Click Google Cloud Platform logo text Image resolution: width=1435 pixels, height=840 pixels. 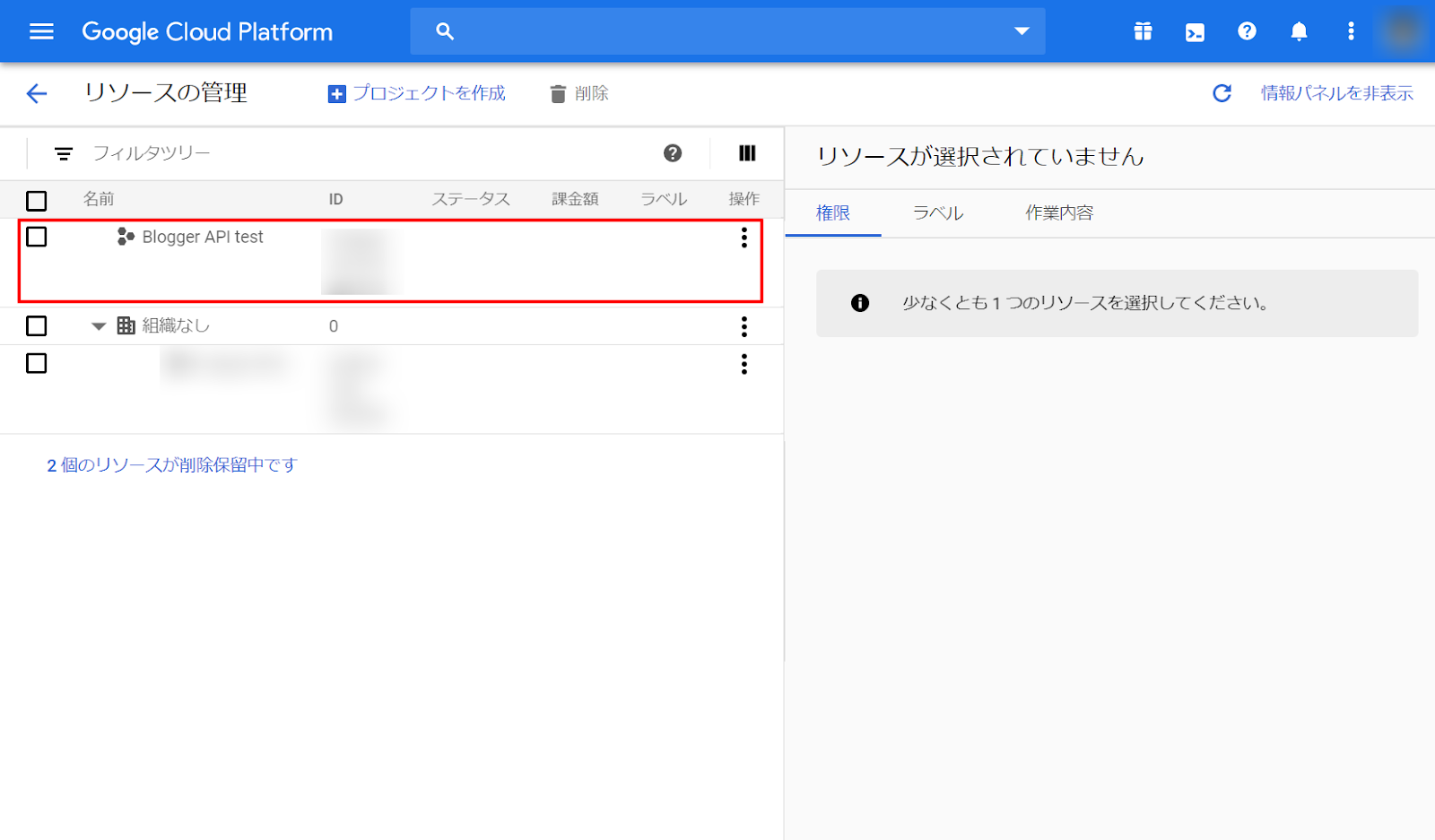(x=207, y=32)
